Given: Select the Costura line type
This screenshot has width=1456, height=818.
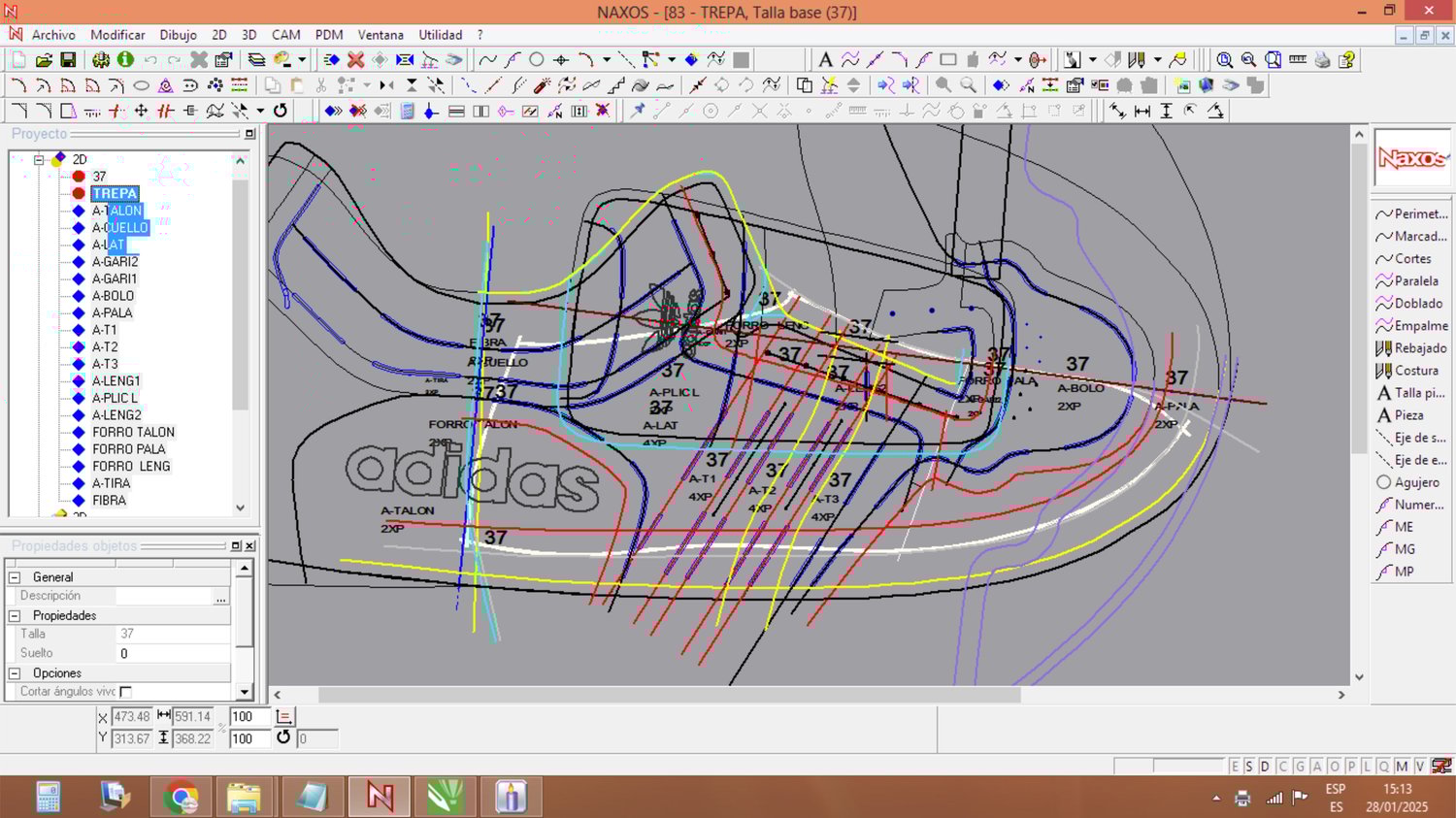Looking at the screenshot, I should coord(1407,371).
